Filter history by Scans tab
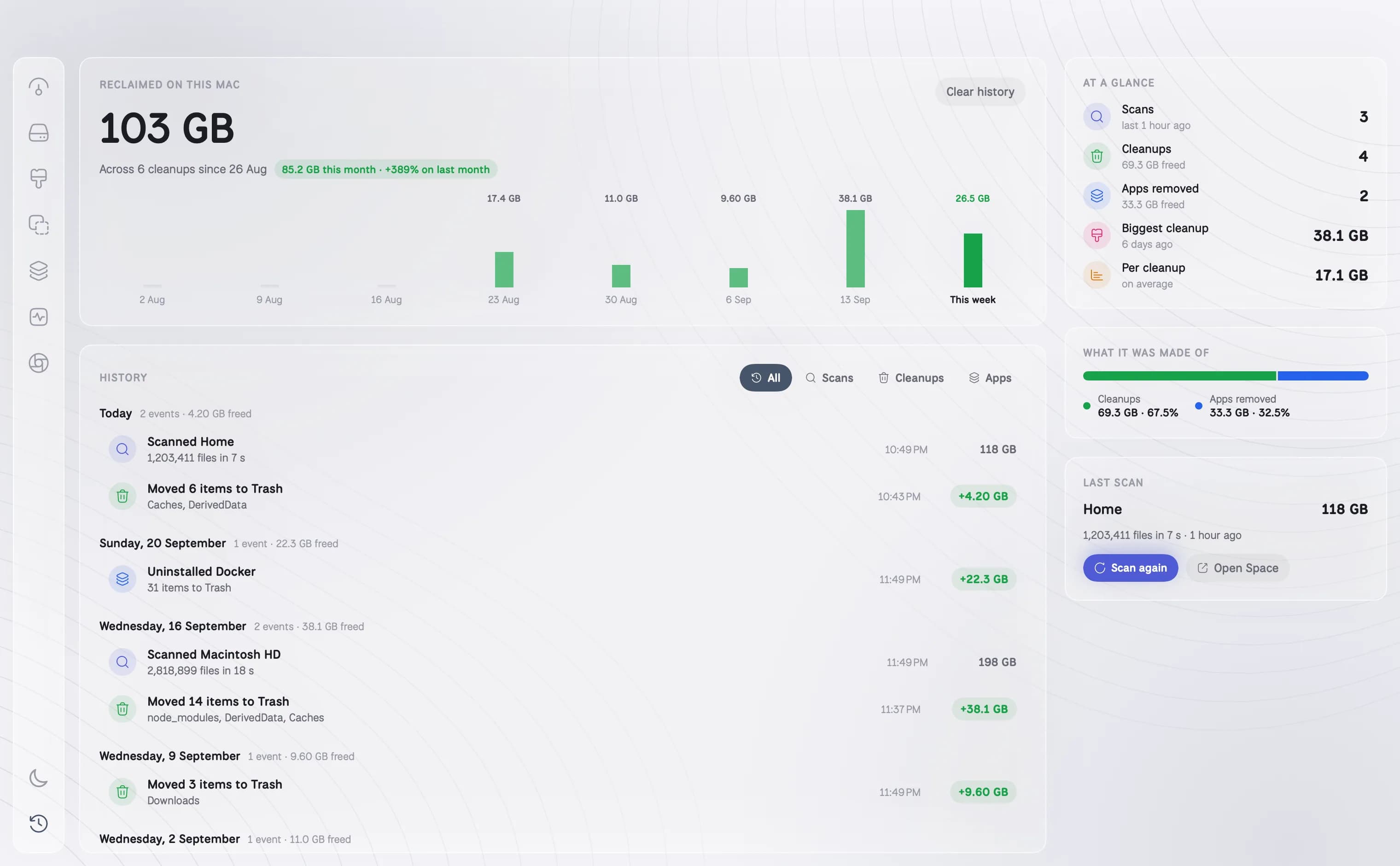The height and width of the screenshot is (866, 1400). coord(829,378)
